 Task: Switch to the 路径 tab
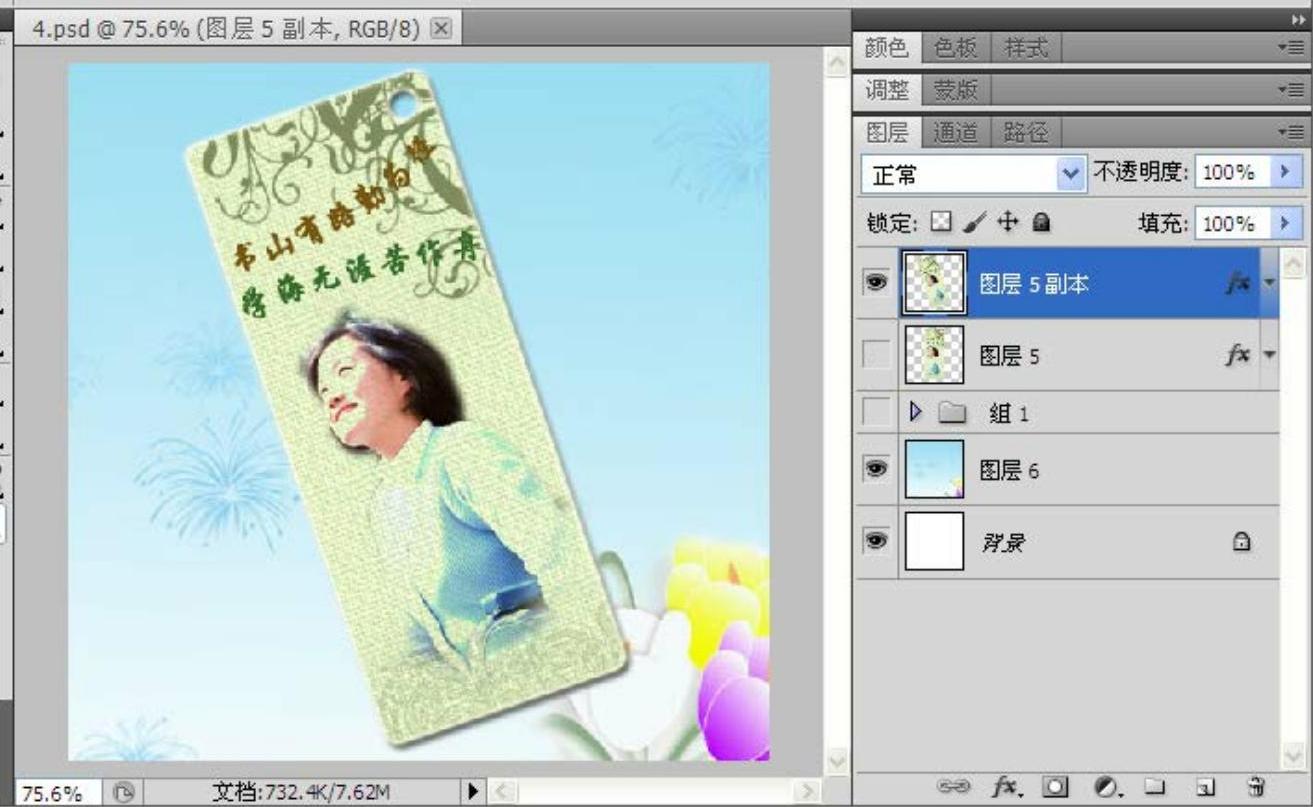click(x=1023, y=131)
